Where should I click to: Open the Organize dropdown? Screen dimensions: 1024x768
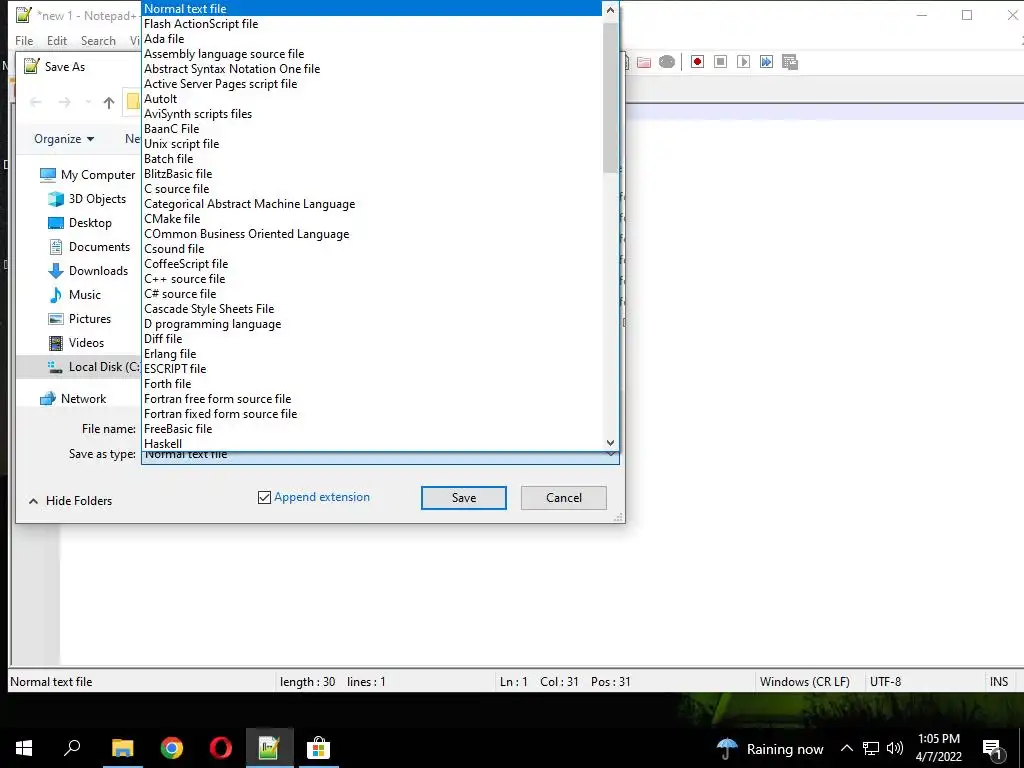tap(64, 139)
